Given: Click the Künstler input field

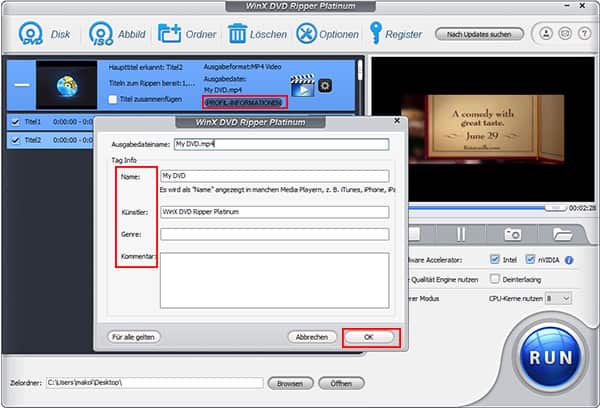Looking at the screenshot, I should (x=275, y=212).
